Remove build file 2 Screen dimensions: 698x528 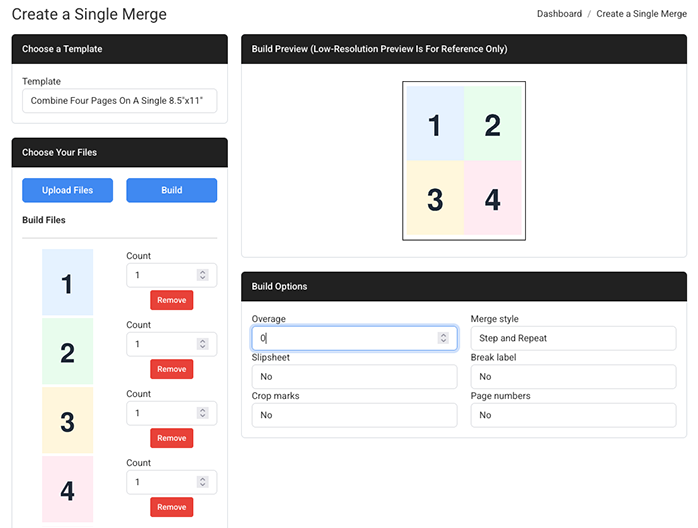(x=171, y=369)
